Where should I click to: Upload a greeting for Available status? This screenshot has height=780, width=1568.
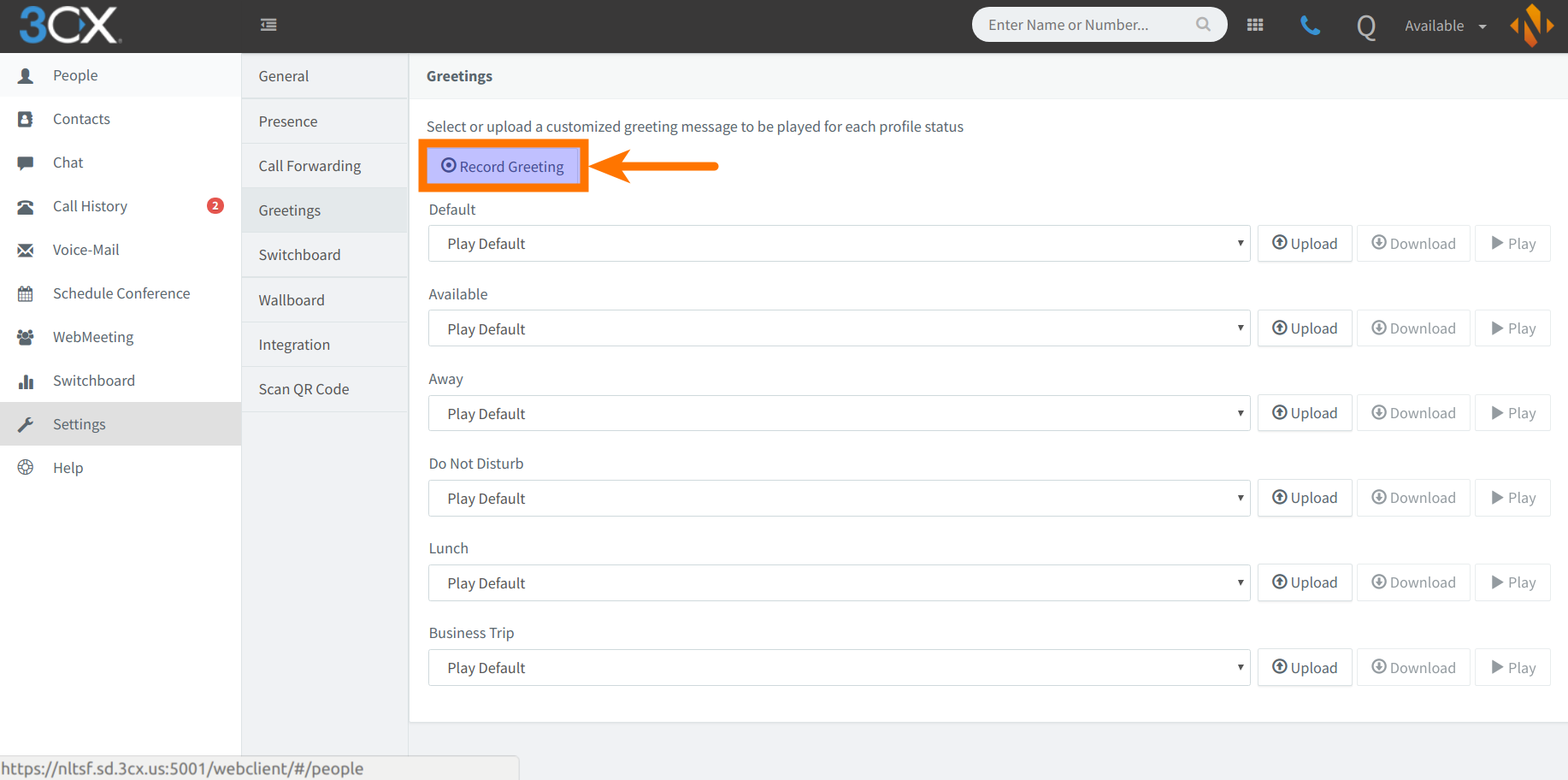pyautogui.click(x=1305, y=328)
